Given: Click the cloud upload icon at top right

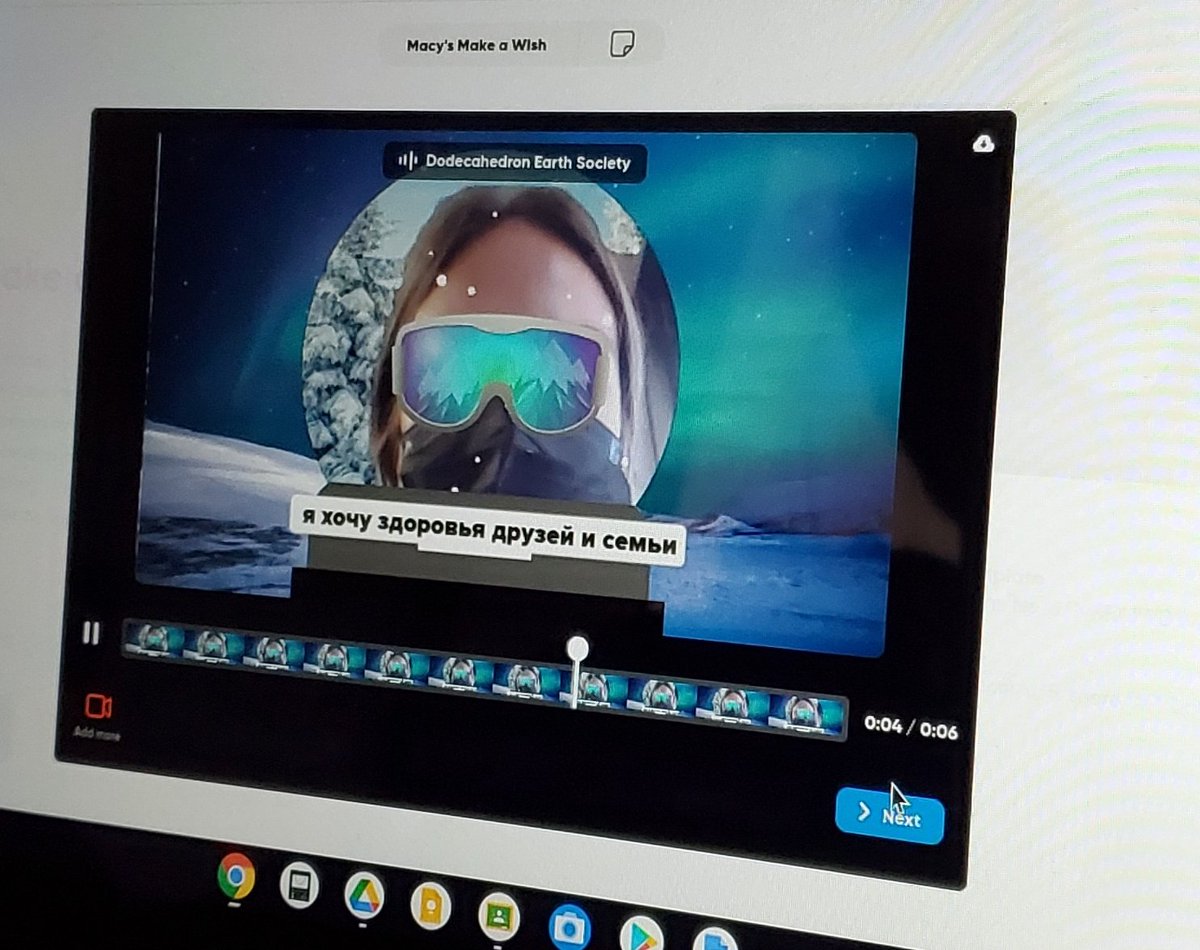Looking at the screenshot, I should (x=983, y=144).
